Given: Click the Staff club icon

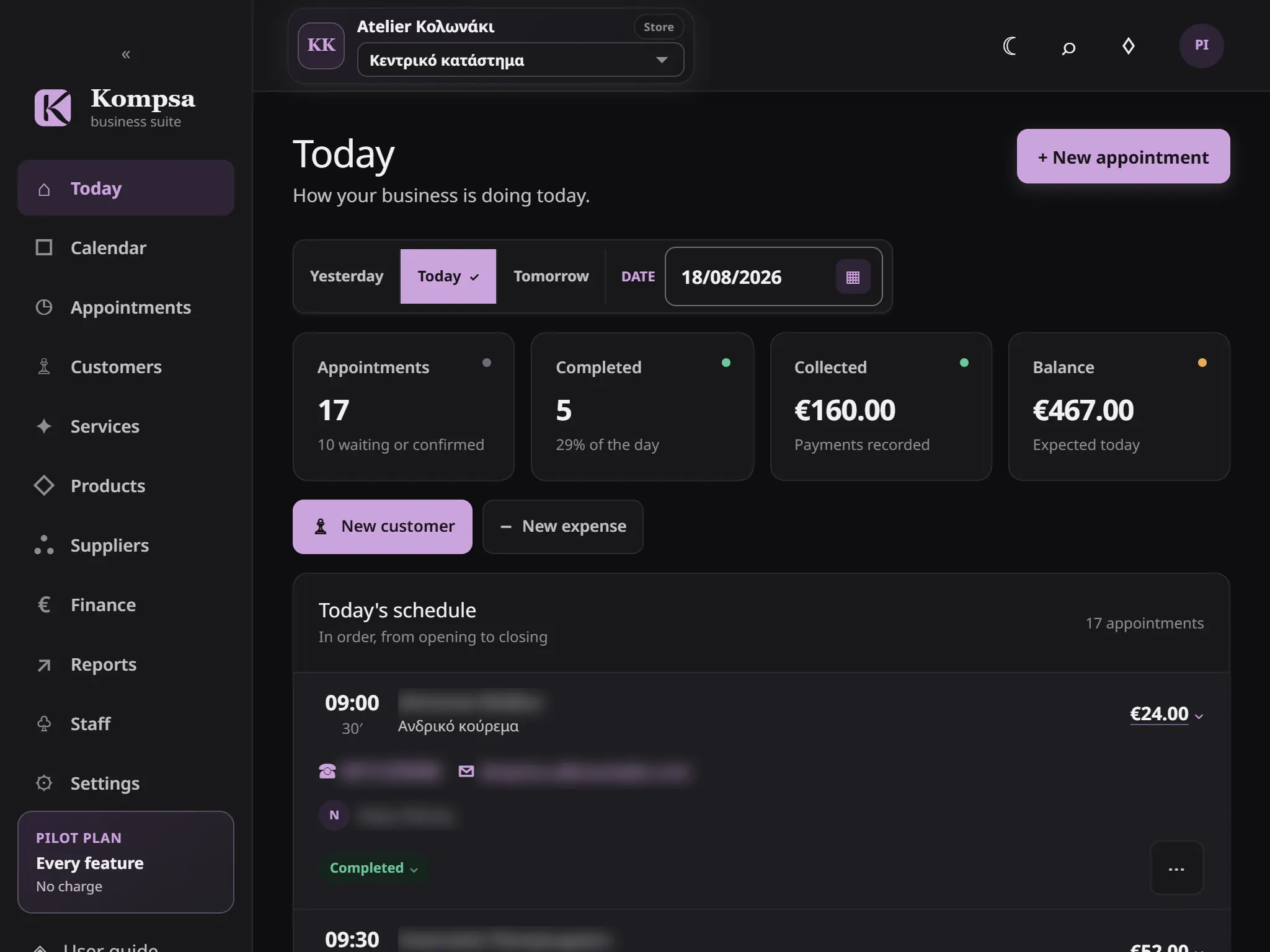Looking at the screenshot, I should (44, 724).
